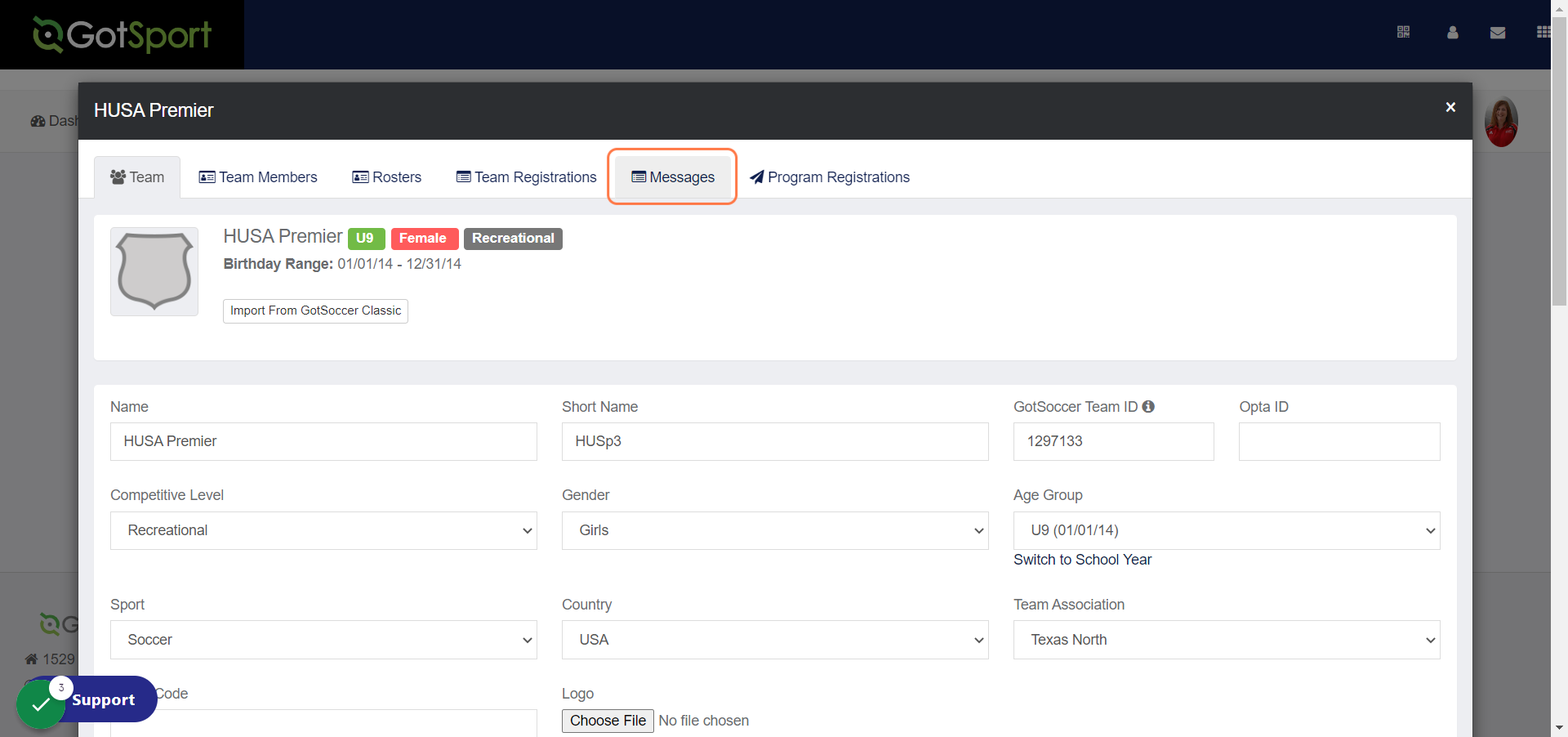
Task: Click the Opta ID input field
Action: coord(1339,441)
